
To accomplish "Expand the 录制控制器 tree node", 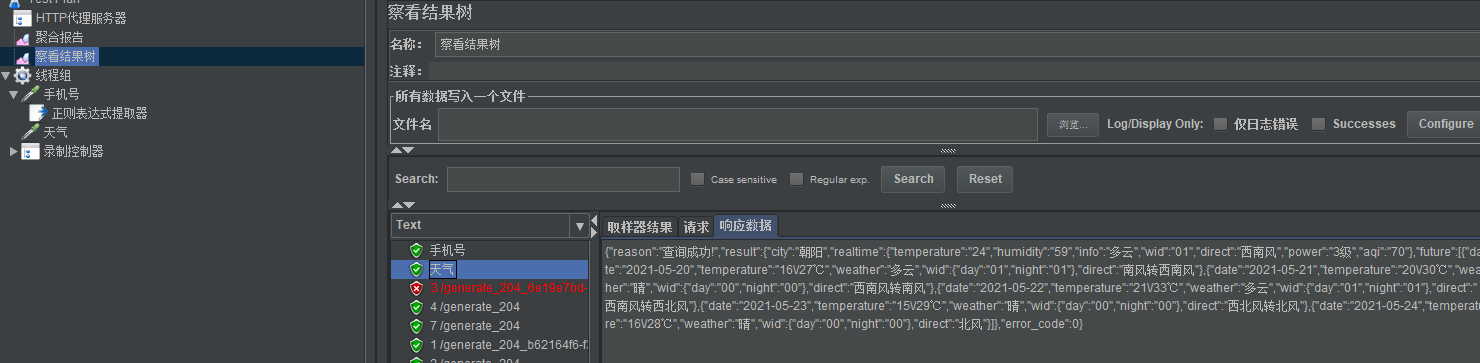I will point(14,151).
